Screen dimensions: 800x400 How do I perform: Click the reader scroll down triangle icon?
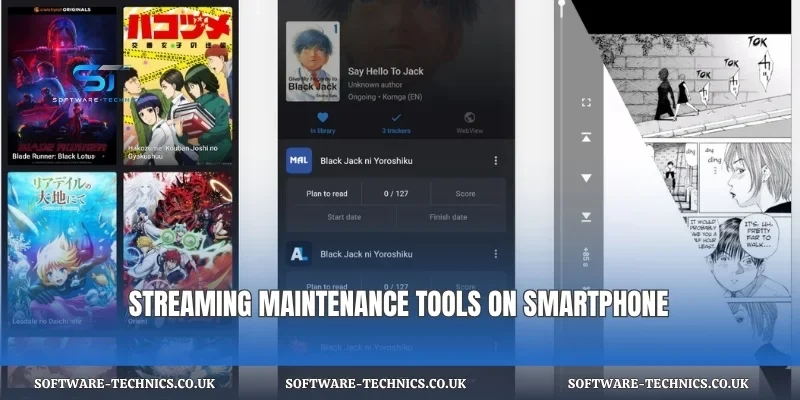coord(586,178)
